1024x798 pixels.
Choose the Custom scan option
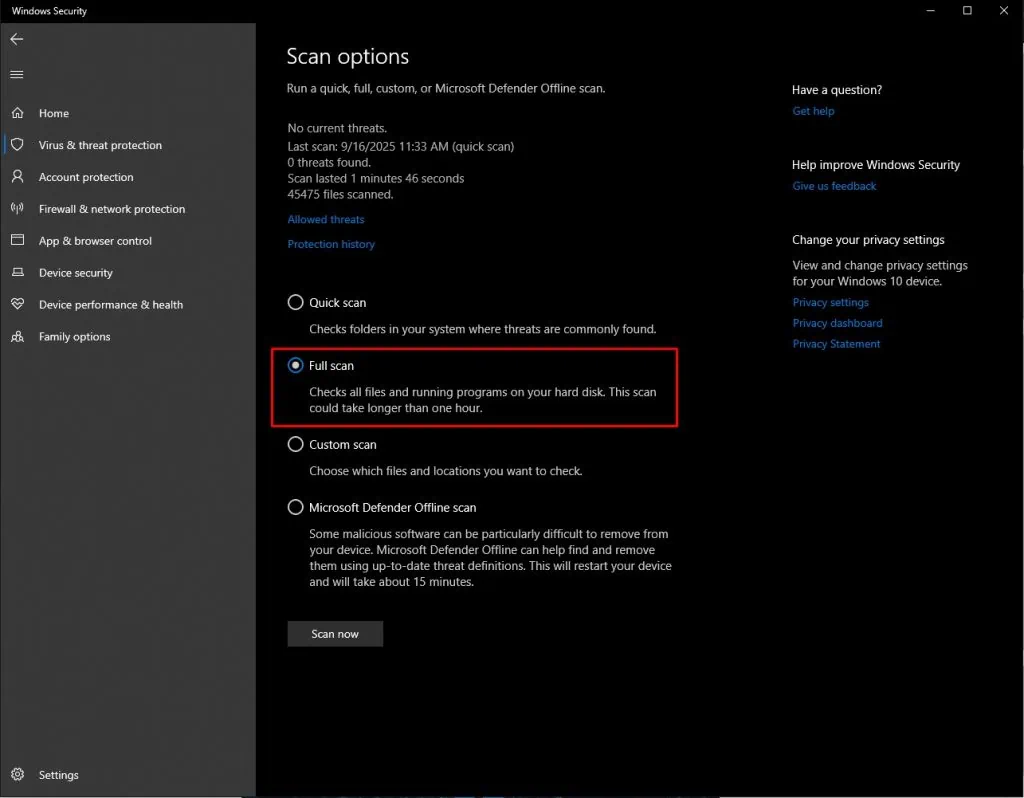(295, 444)
